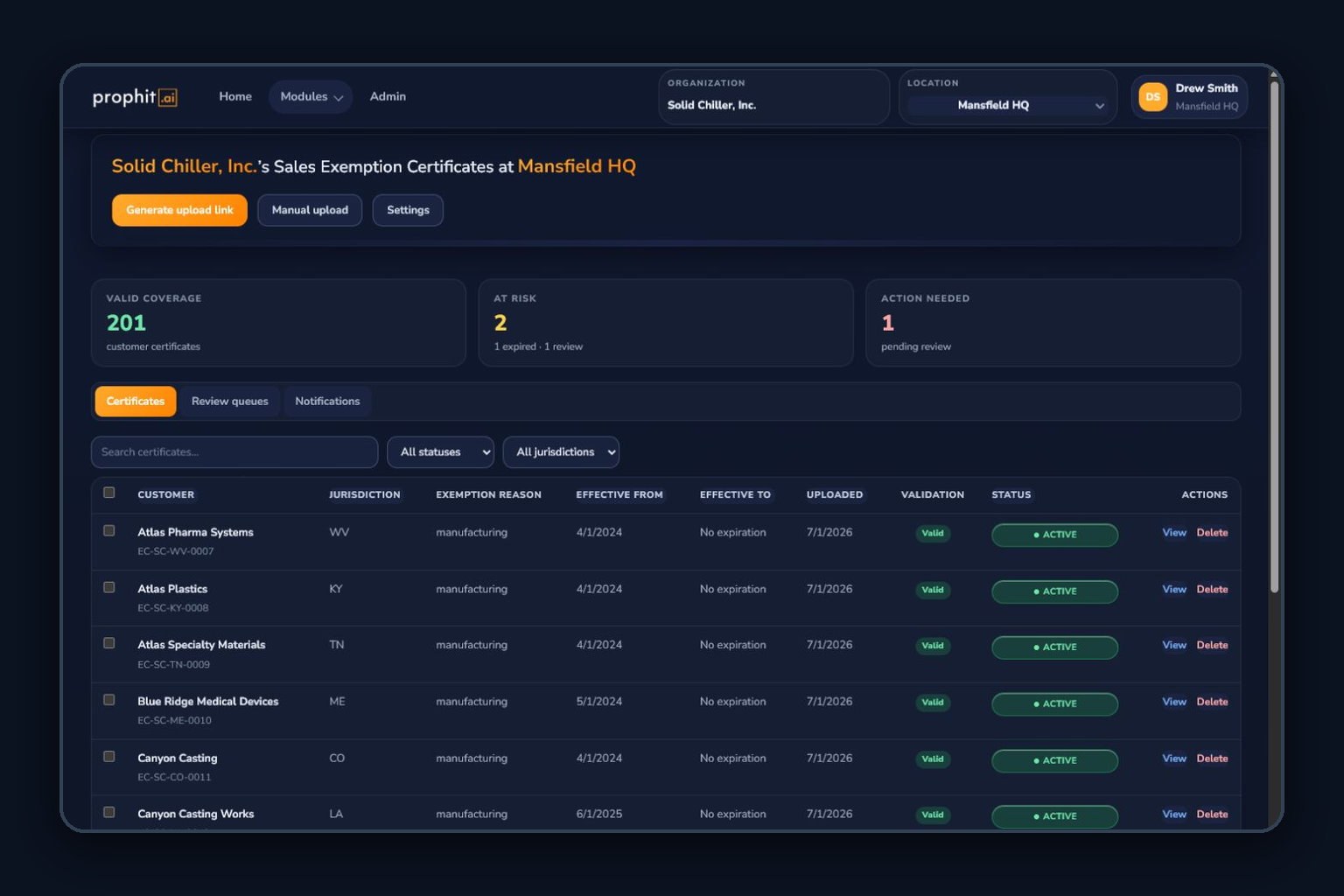Open the Mansfield HQ location dropdown
Image resolution: width=1344 pixels, height=896 pixels.
click(1007, 106)
